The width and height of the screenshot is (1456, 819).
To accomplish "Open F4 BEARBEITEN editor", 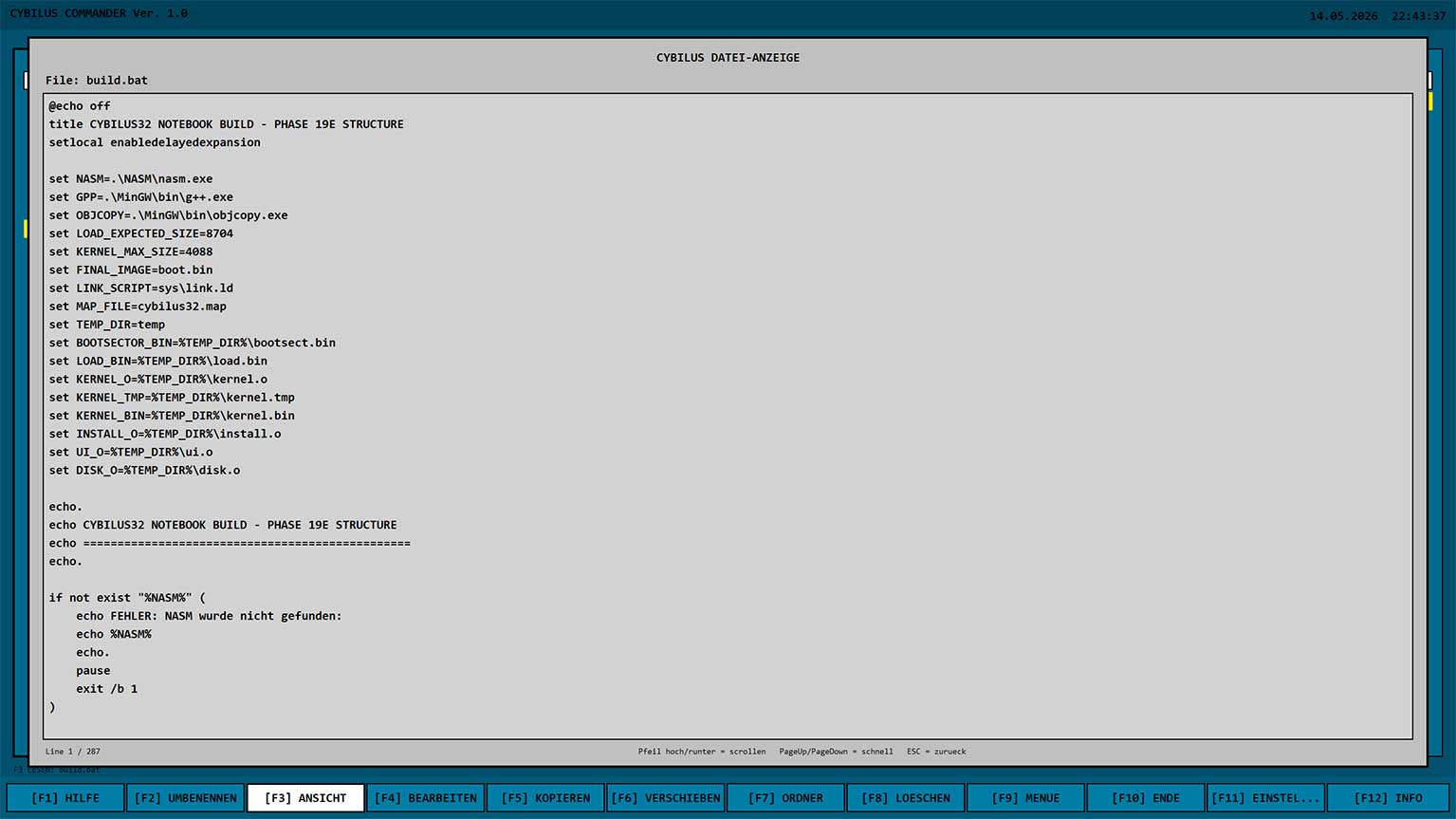I will 426,798.
